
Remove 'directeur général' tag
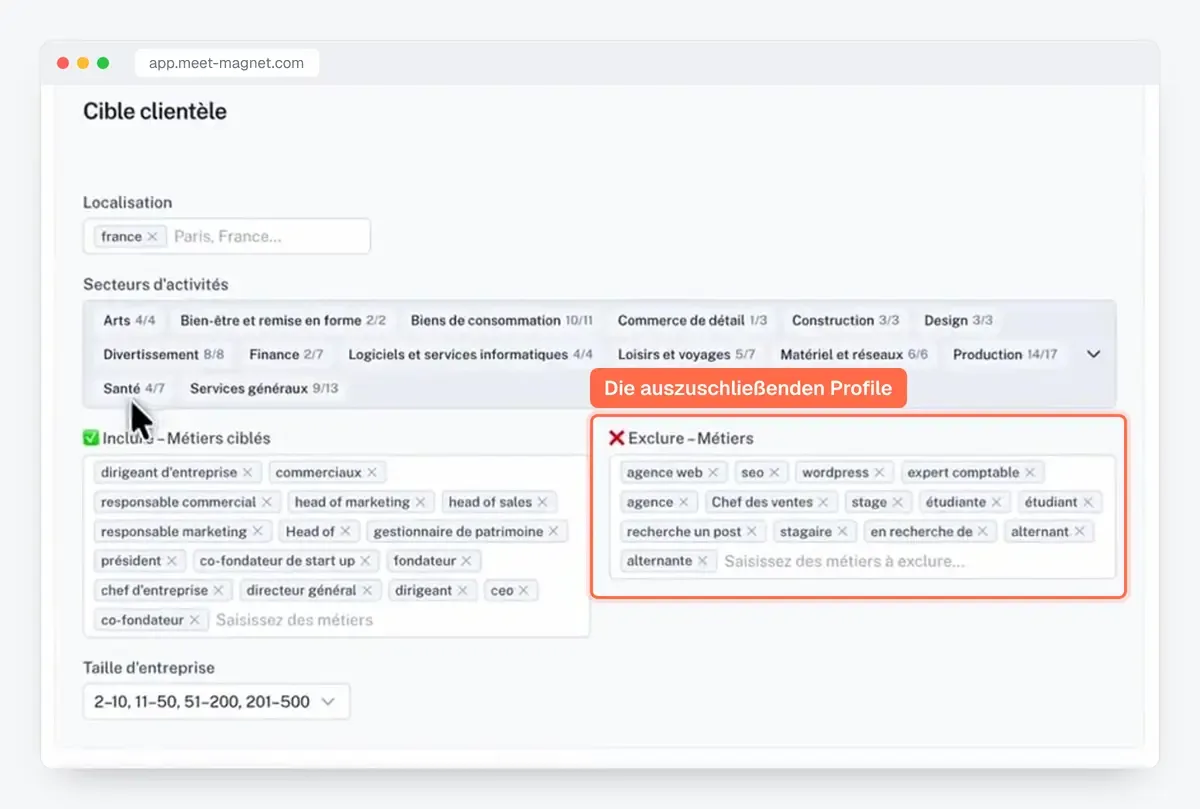367,591
